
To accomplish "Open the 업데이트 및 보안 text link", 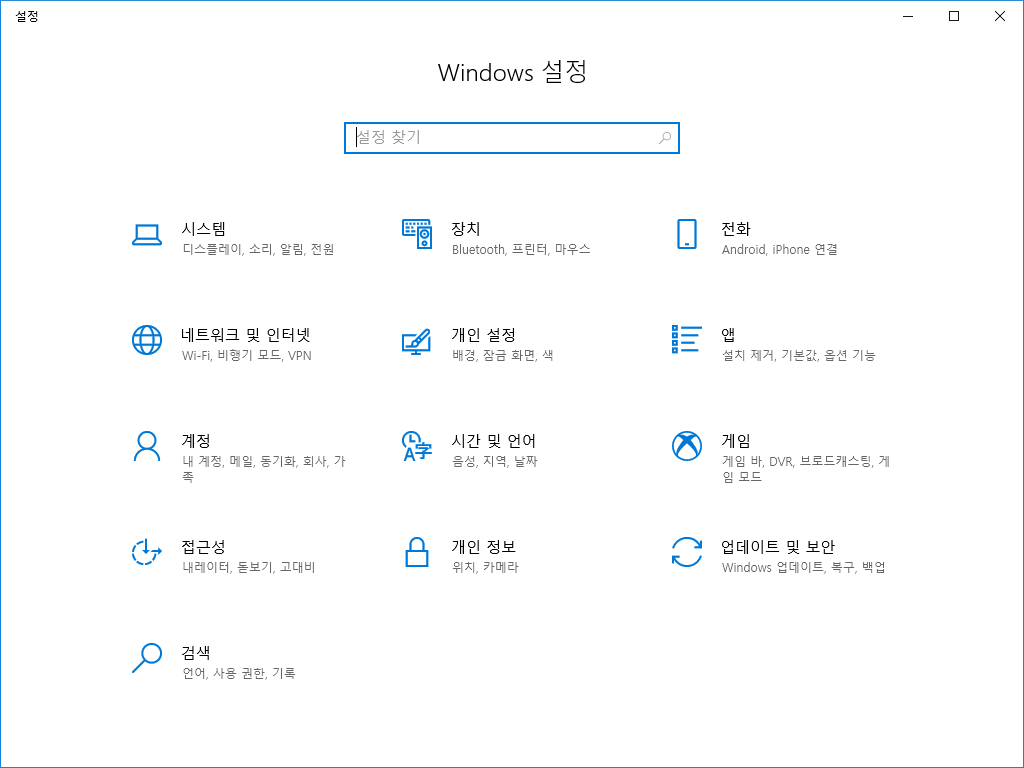I will 777,547.
